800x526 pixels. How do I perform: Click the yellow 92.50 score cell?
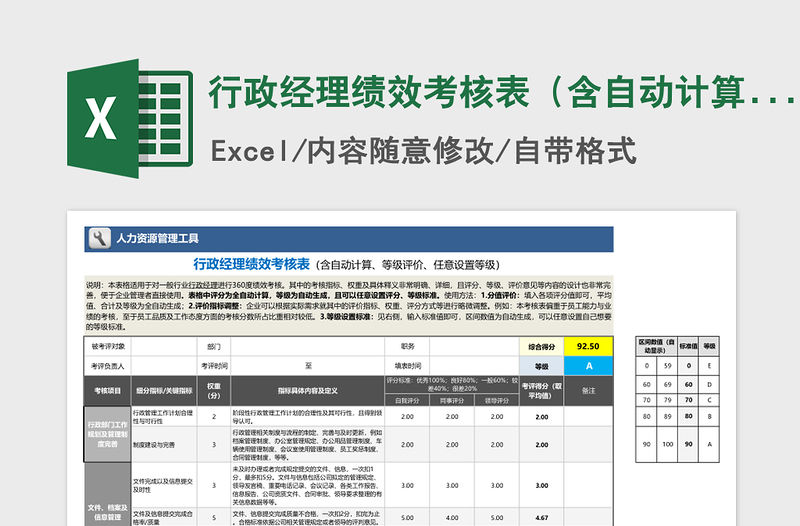tap(588, 346)
